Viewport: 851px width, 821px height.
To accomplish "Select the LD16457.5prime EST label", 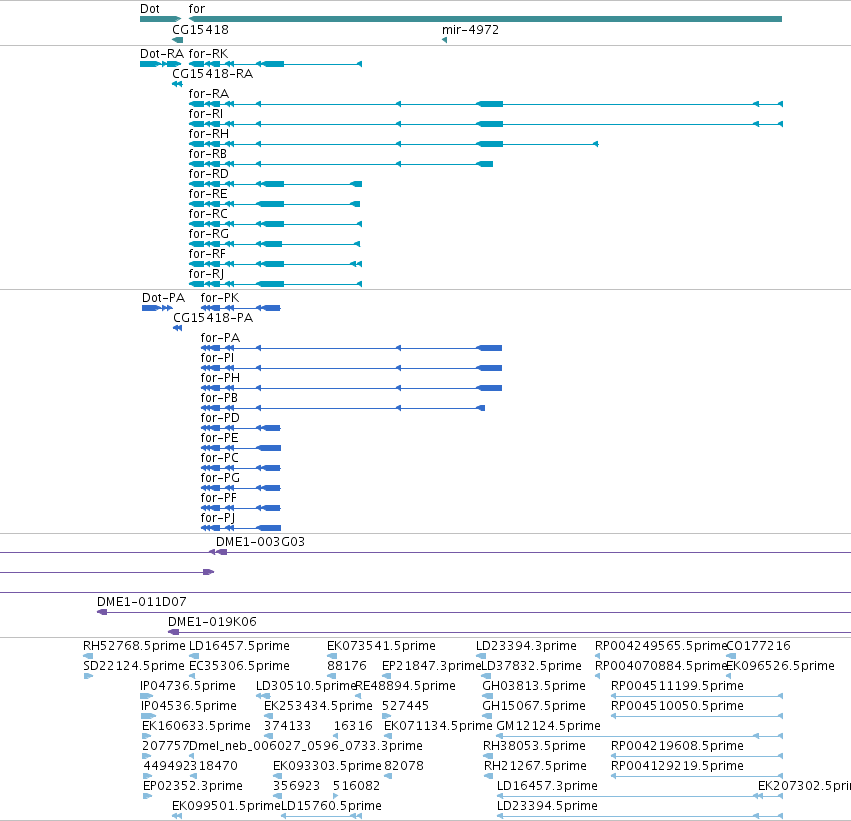I will coord(239,646).
